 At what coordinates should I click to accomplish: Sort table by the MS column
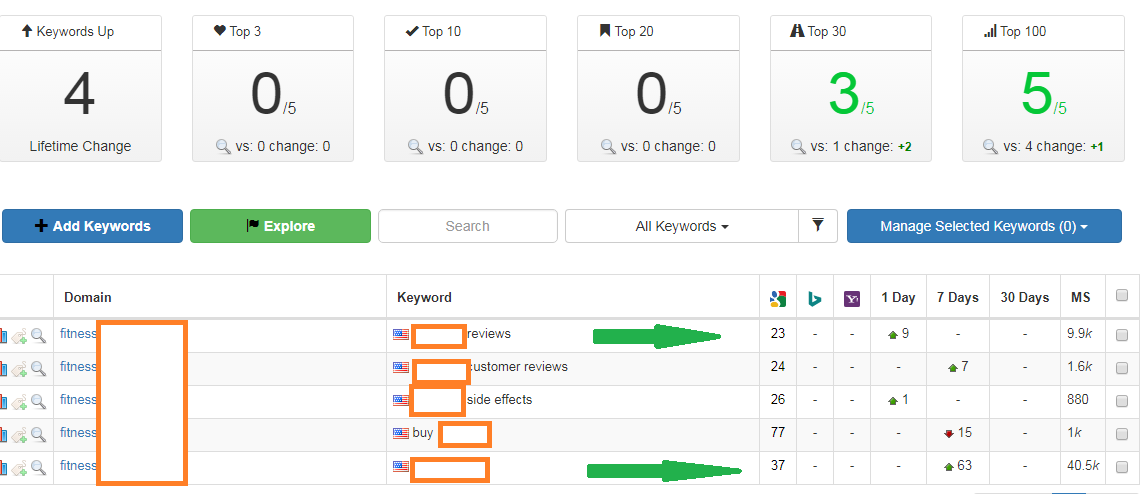pyautogui.click(x=1081, y=297)
